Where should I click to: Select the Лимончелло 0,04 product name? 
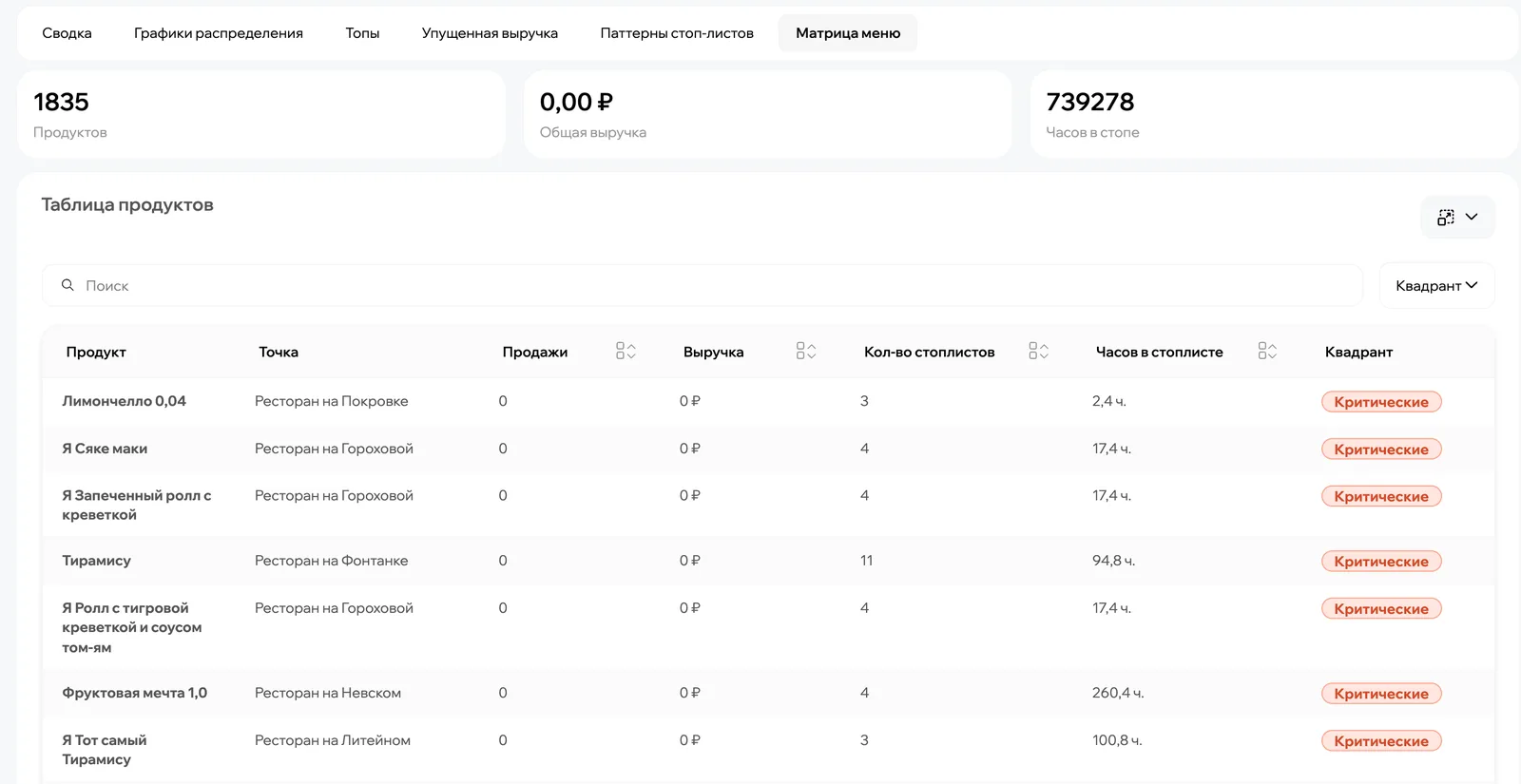pyautogui.click(x=125, y=401)
